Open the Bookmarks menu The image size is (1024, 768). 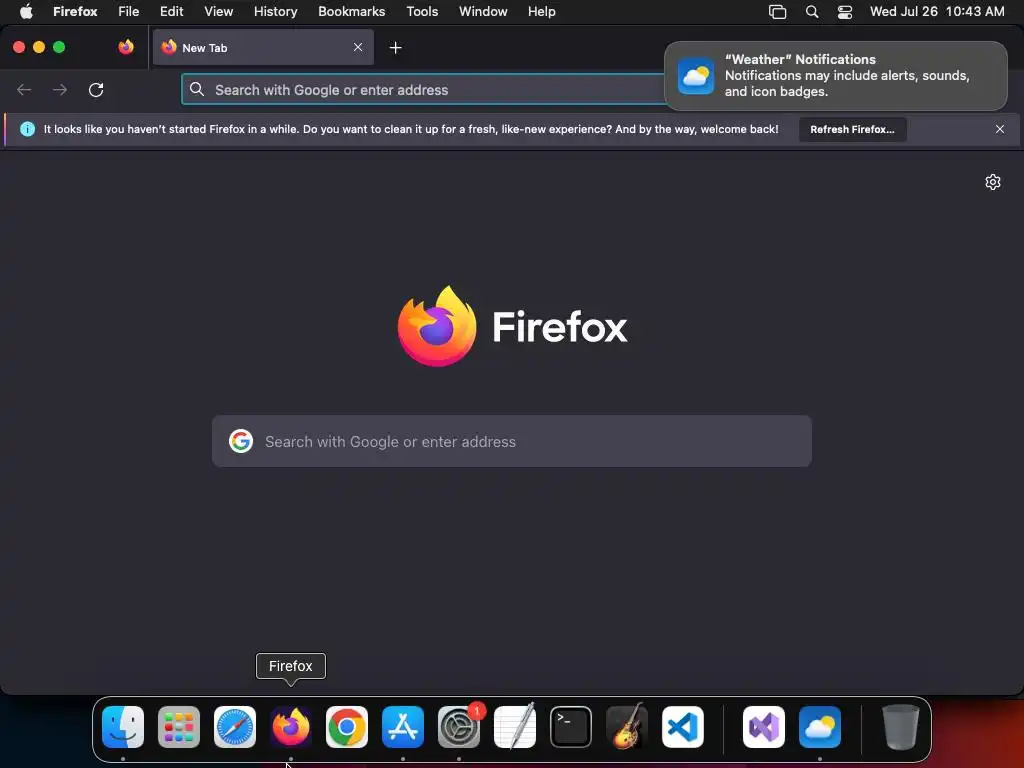pos(351,12)
